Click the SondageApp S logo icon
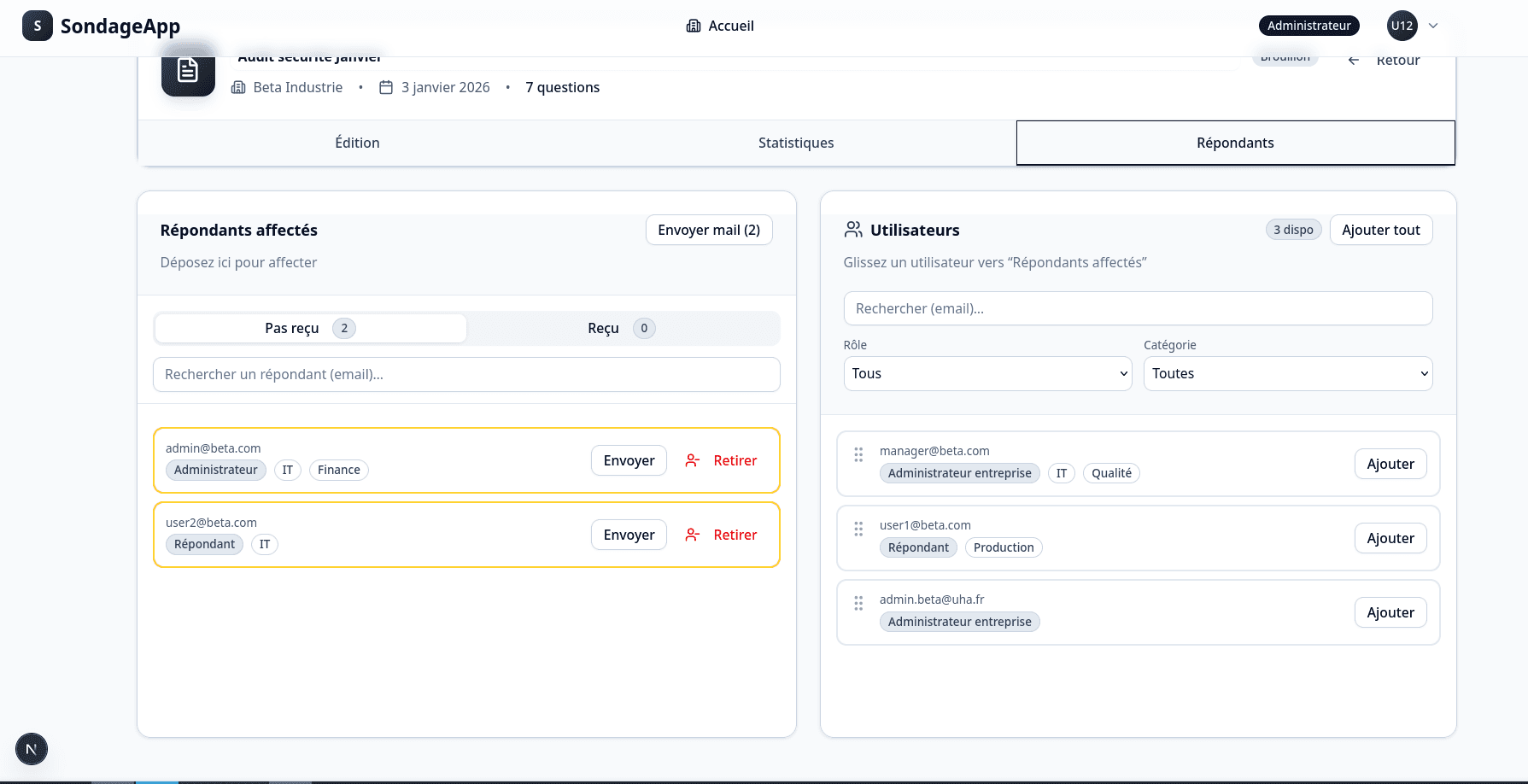This screenshot has height=784, width=1528. (x=37, y=26)
